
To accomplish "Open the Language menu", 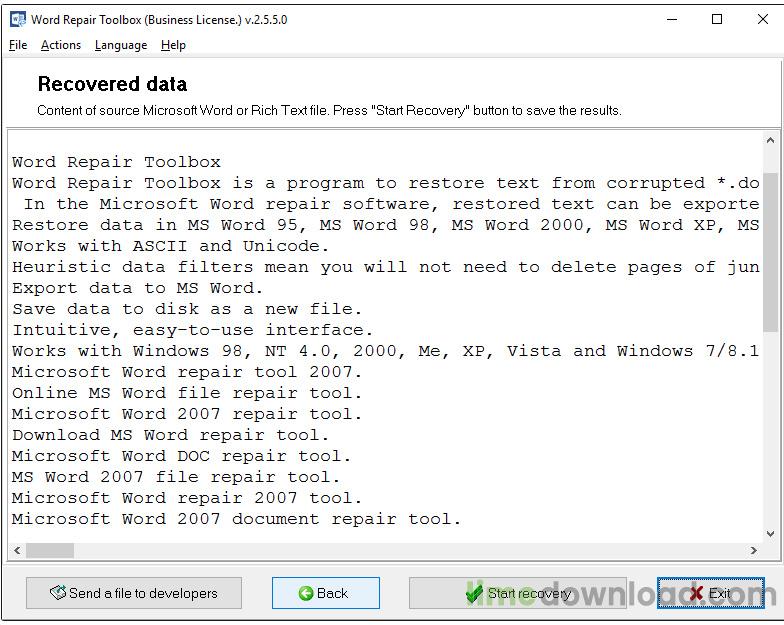I will (120, 45).
